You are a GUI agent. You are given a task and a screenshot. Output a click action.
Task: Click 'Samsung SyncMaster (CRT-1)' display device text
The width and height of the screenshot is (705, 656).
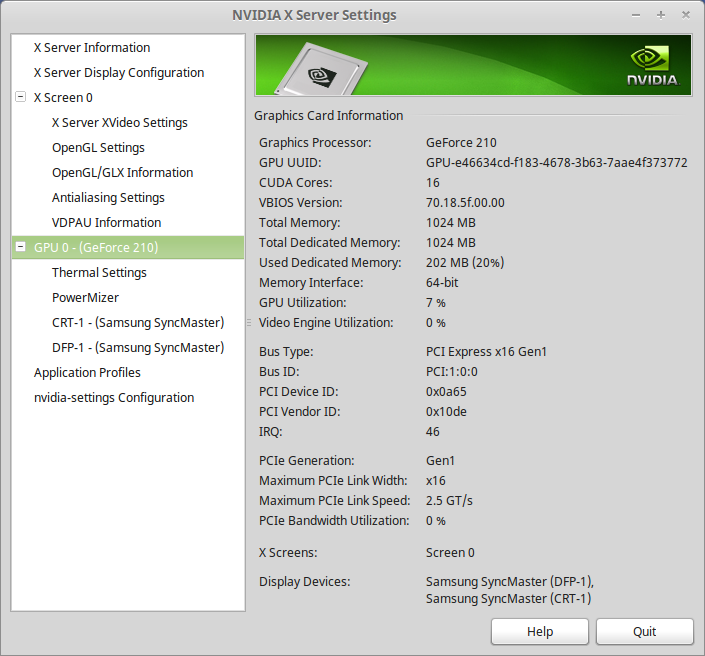click(x=509, y=599)
